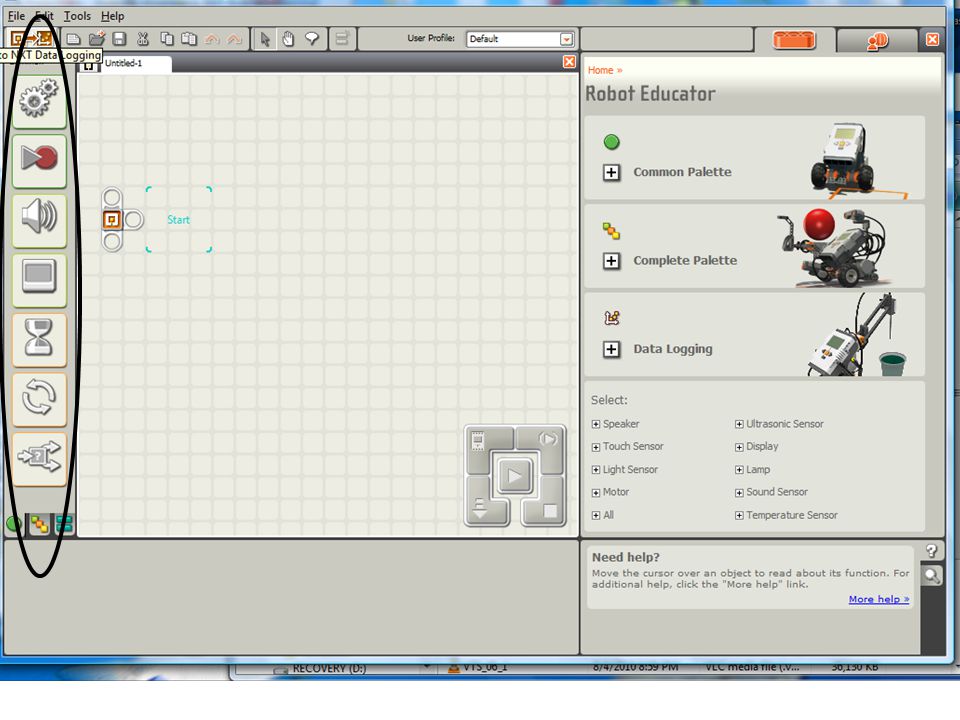This screenshot has width=960, height=720.
Task: Select the Pointer tool
Action: pyautogui.click(x=265, y=39)
